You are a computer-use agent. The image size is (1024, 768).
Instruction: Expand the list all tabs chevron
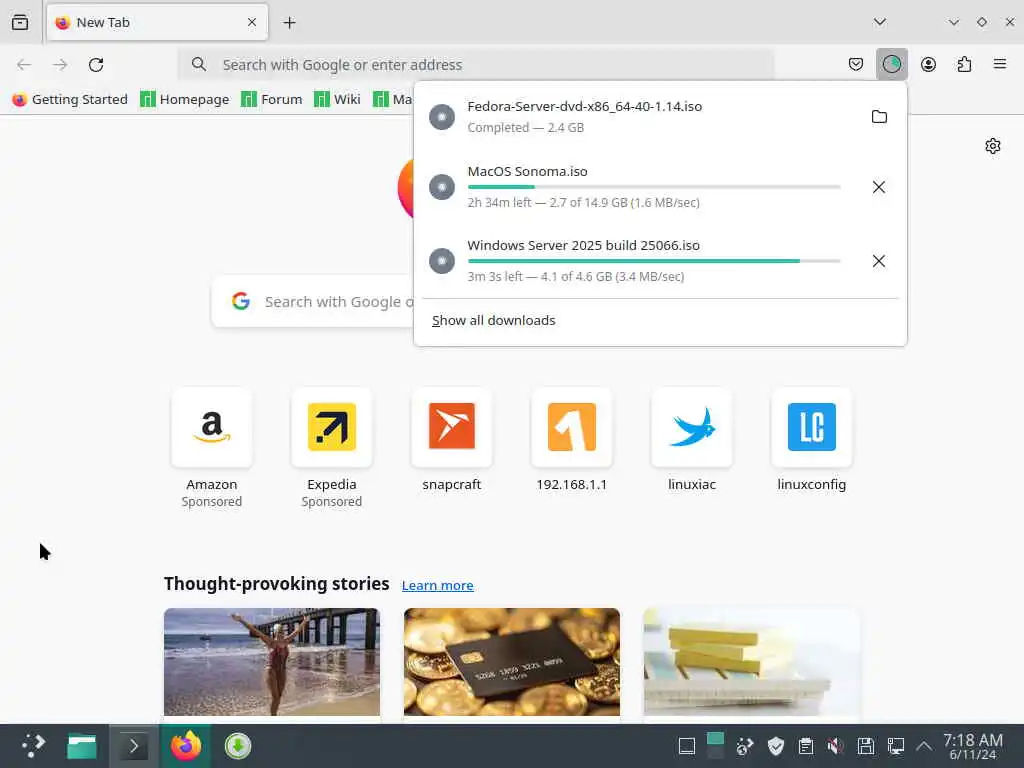[x=880, y=22]
